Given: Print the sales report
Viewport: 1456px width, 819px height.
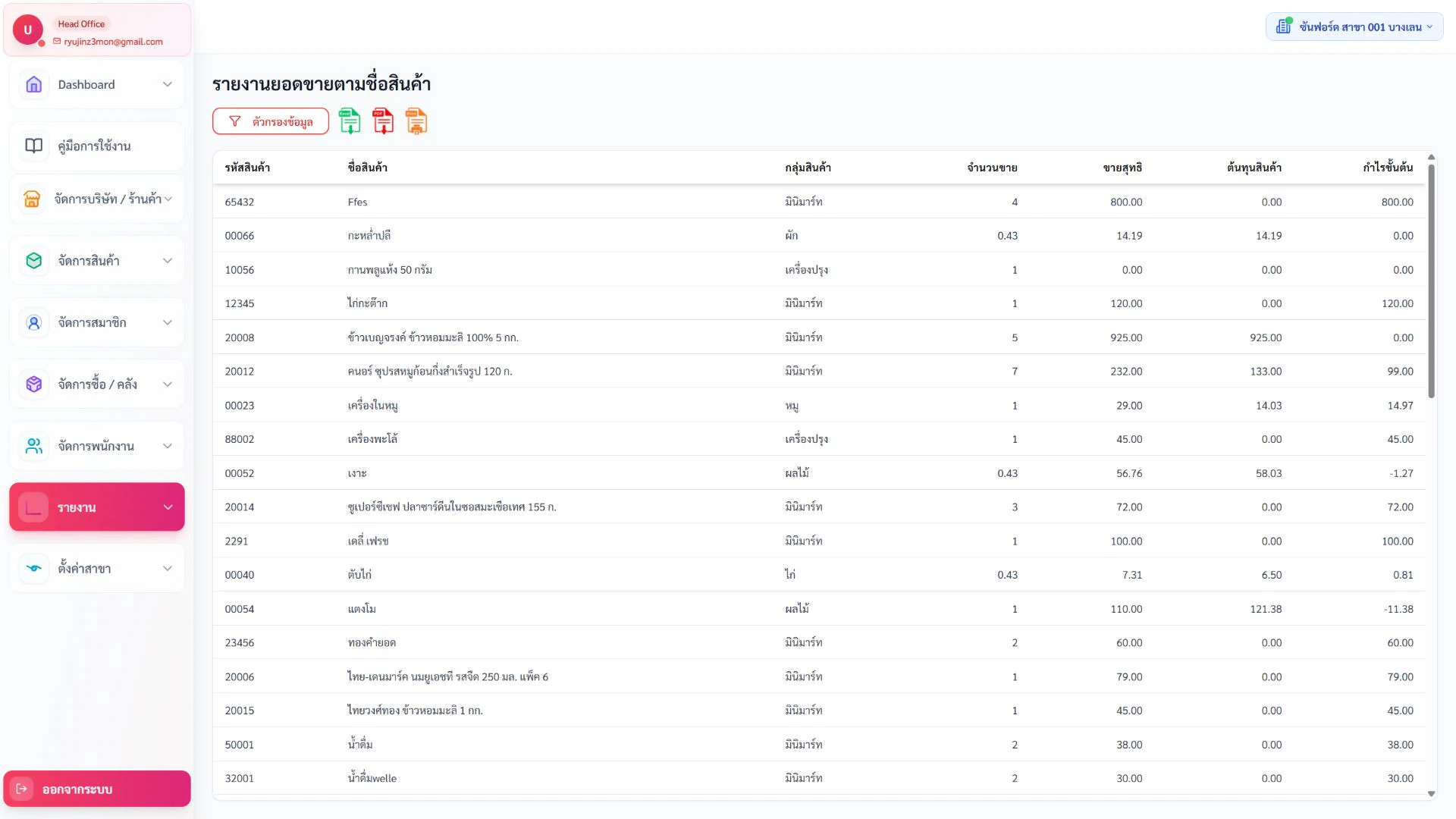Looking at the screenshot, I should (416, 121).
